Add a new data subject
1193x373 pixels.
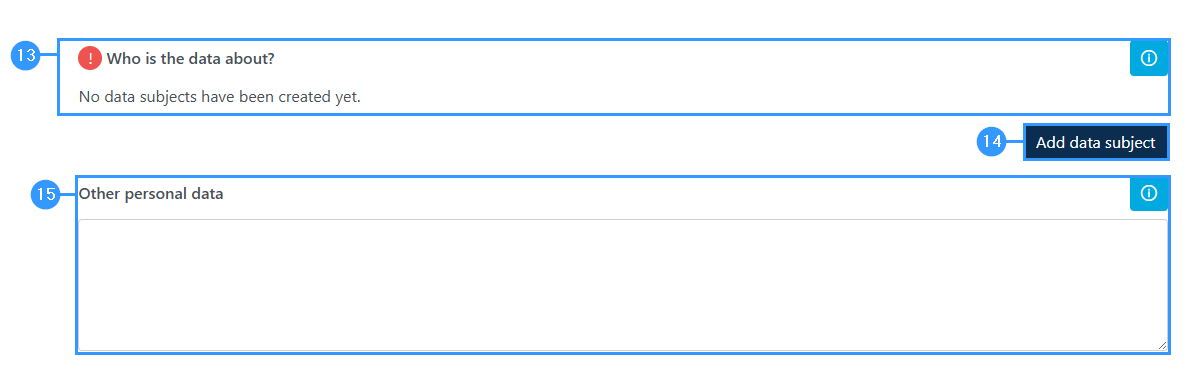[1096, 142]
